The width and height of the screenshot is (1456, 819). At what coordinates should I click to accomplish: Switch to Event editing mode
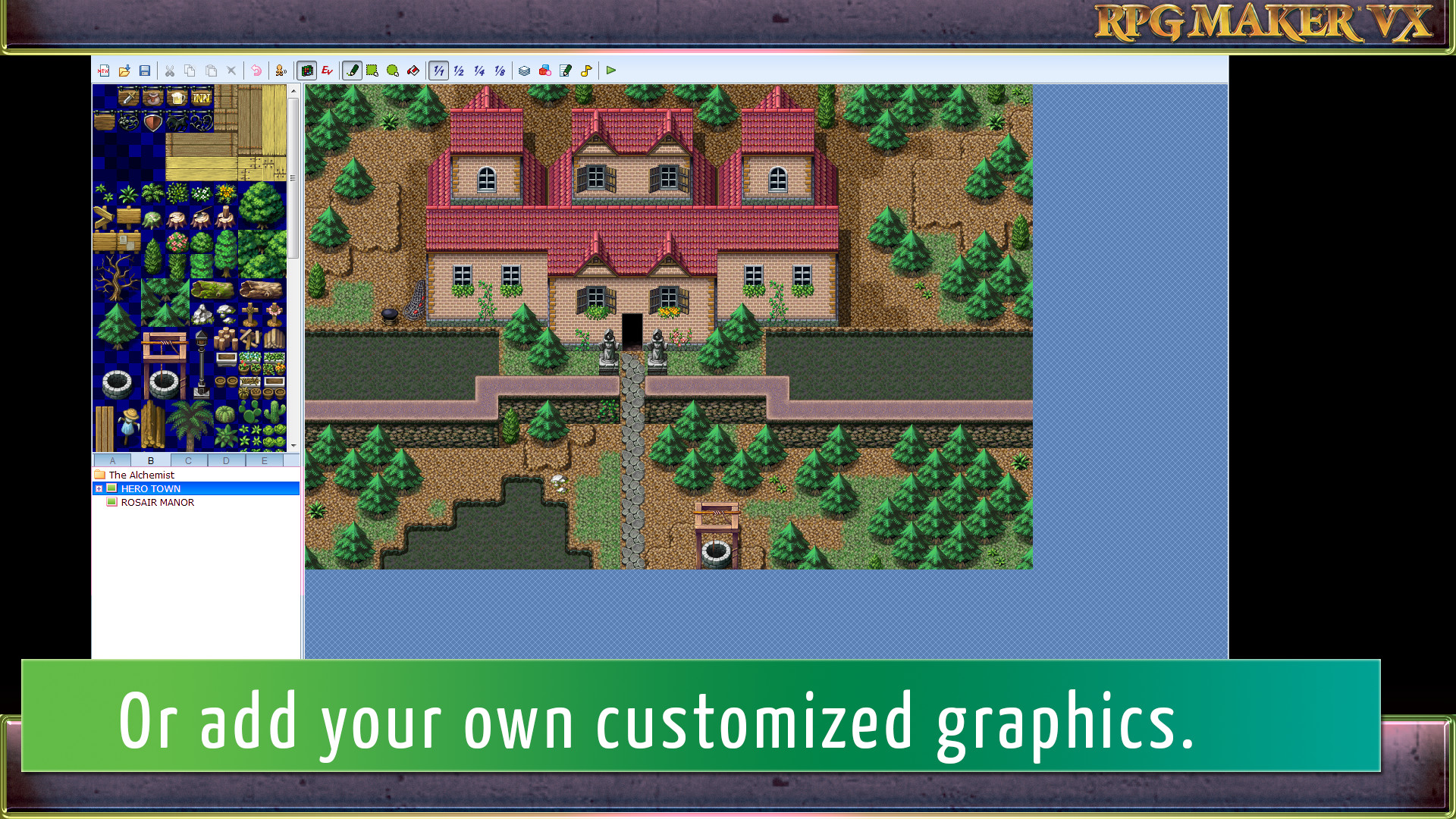(x=326, y=71)
